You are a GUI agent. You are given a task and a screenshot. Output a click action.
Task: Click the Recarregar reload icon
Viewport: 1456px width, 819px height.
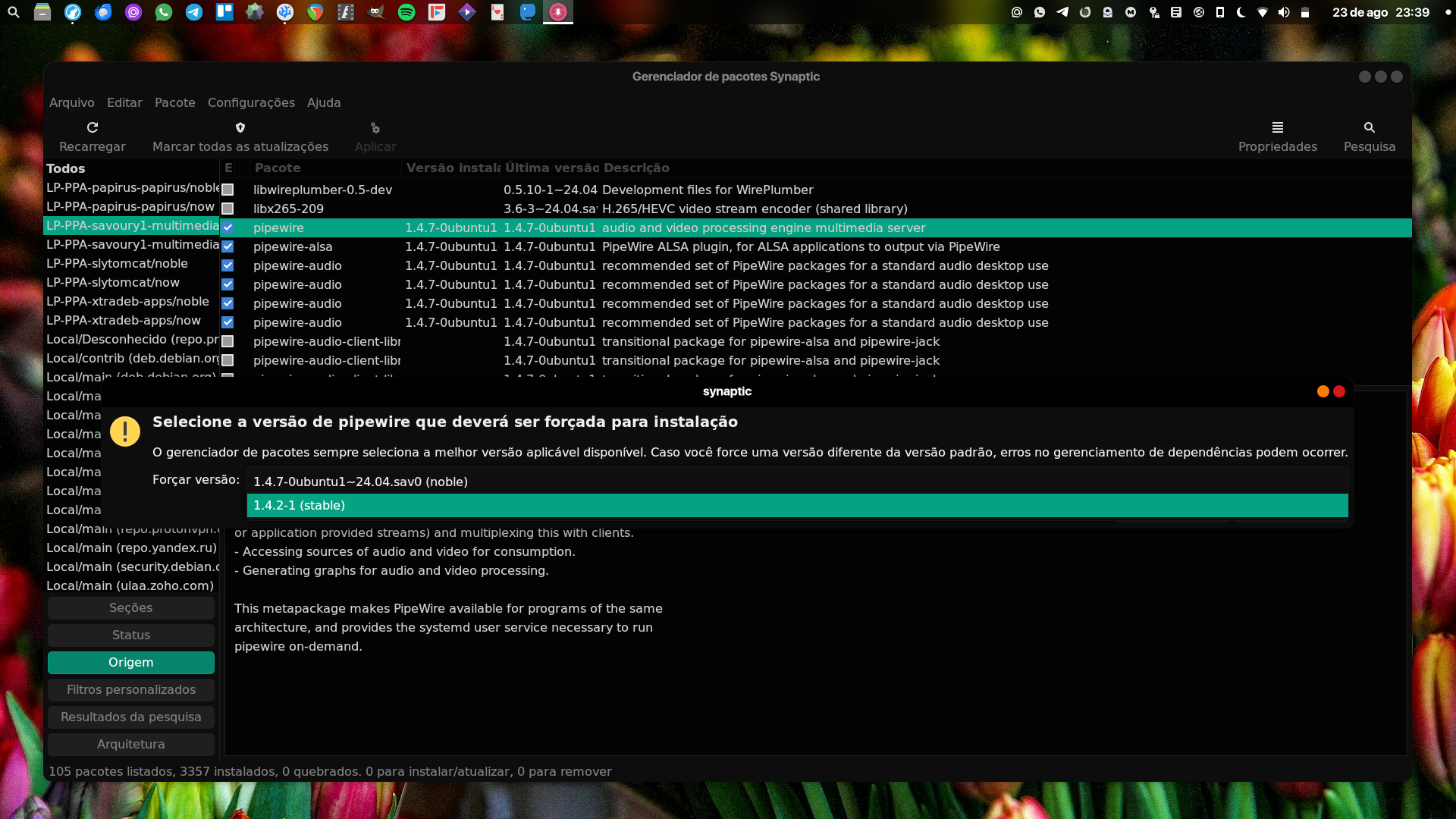click(93, 127)
